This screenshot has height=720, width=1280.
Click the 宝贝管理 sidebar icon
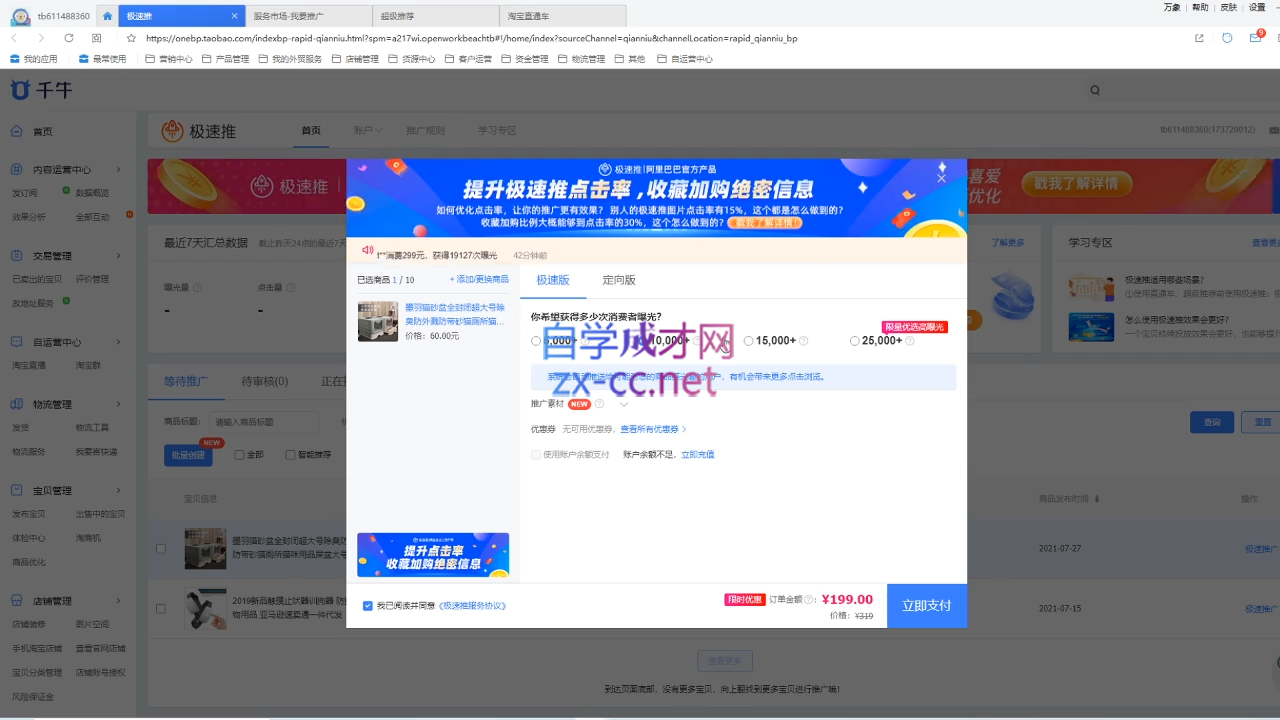tap(17, 490)
